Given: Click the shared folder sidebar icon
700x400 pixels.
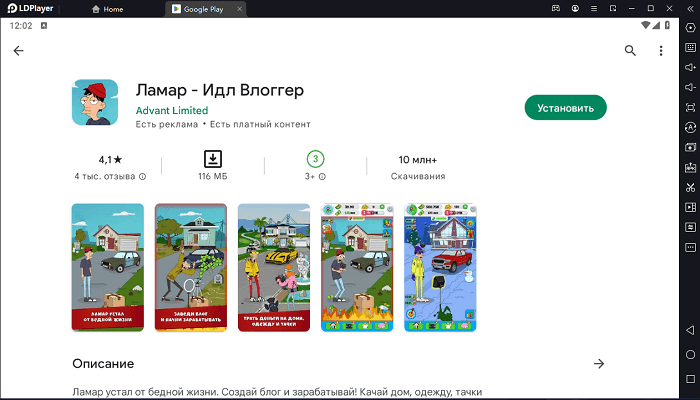Looking at the screenshot, I should (x=690, y=228).
